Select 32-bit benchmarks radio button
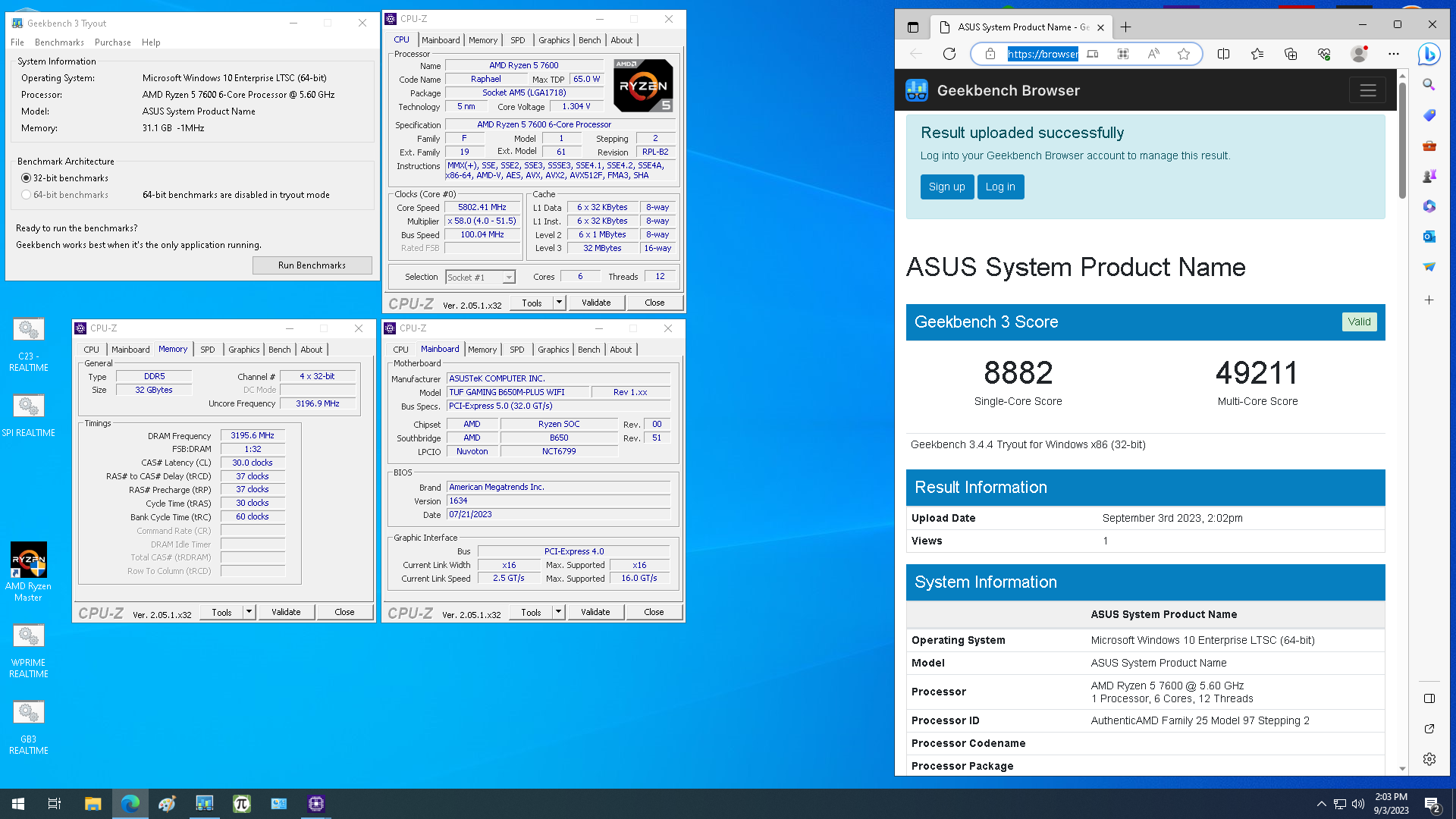Viewport: 1456px width, 819px height. [x=27, y=178]
